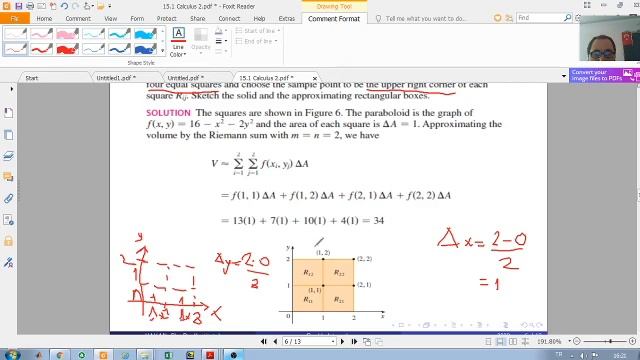Select the Comment Format tab

coord(334,18)
